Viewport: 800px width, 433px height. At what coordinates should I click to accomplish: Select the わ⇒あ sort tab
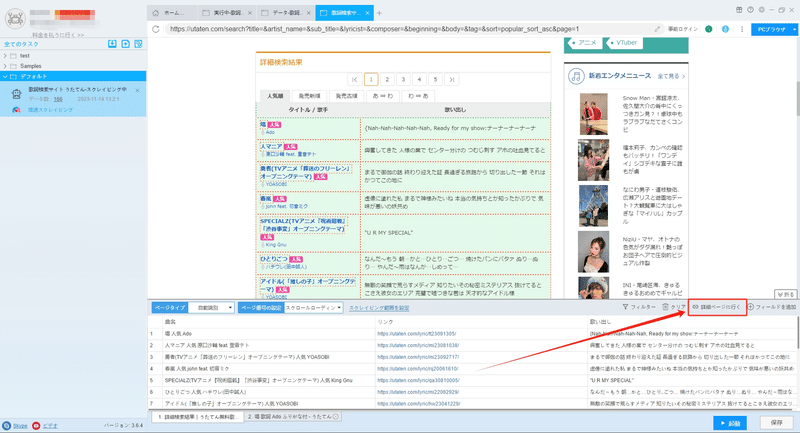point(418,96)
